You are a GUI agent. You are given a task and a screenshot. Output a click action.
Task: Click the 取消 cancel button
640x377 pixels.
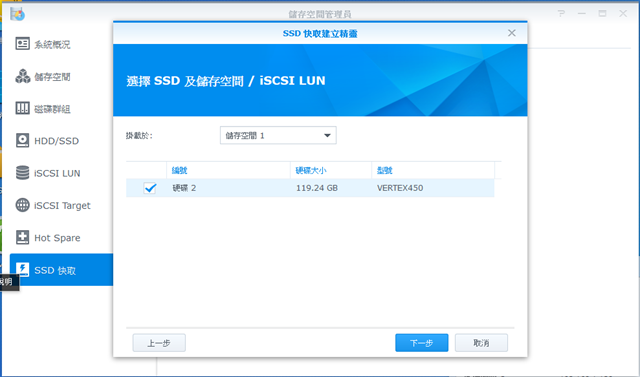tap(481, 343)
